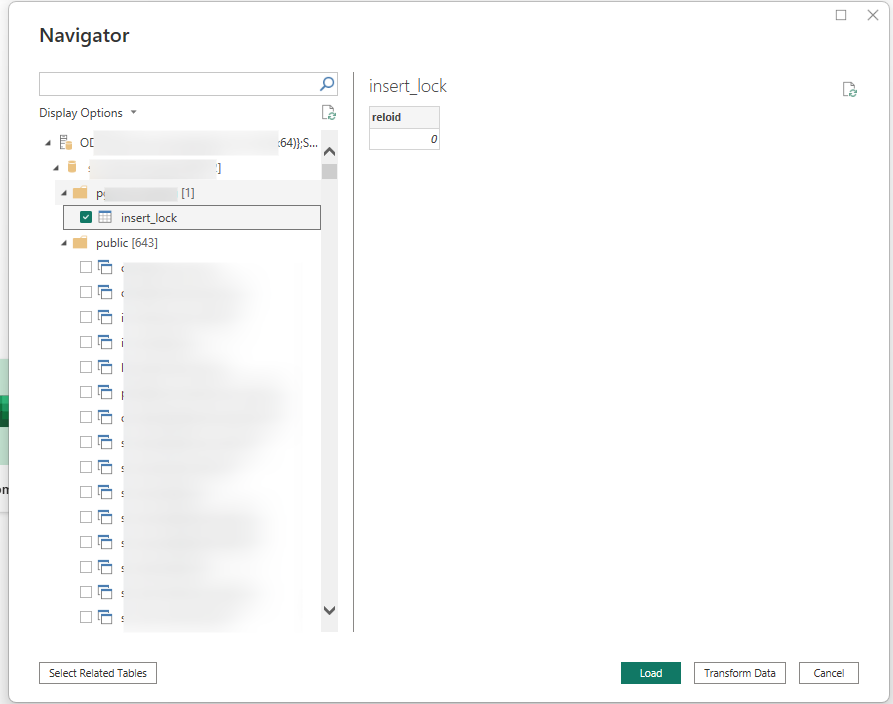Collapse the root ODBC data source node
The height and width of the screenshot is (704, 893).
[48, 143]
